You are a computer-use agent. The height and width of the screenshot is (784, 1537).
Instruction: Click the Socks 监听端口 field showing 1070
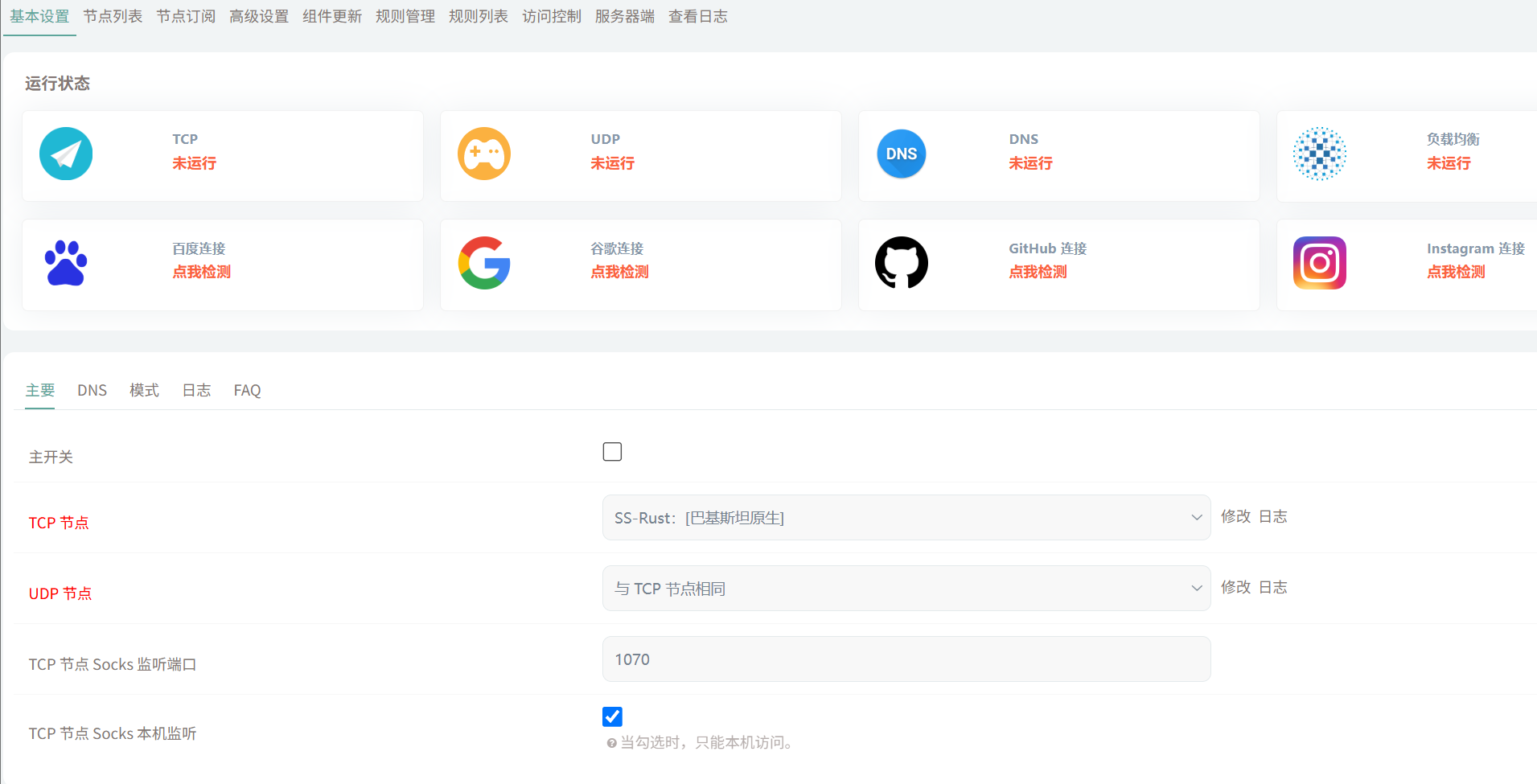[906, 659]
